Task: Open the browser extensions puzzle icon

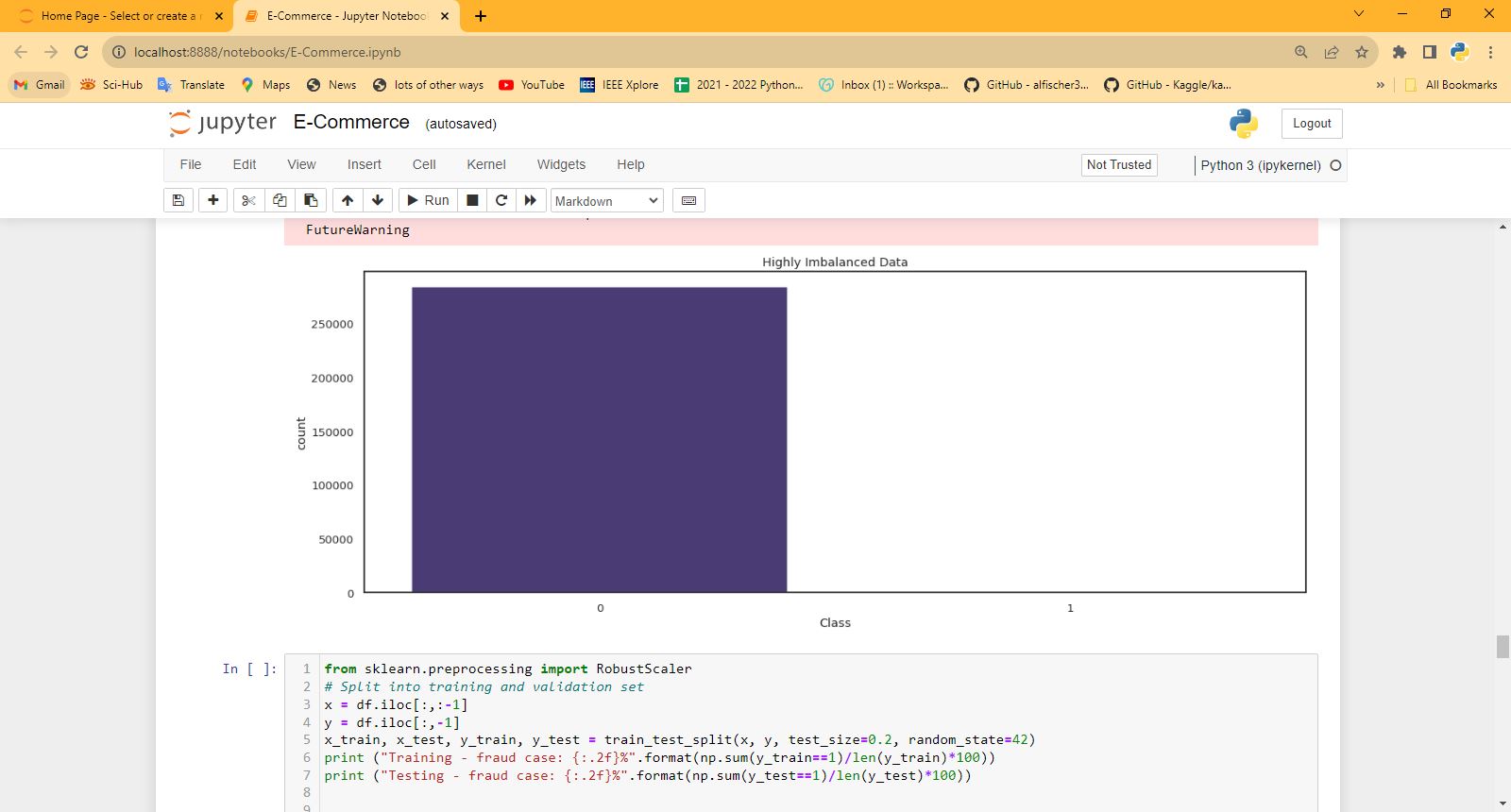Action: (x=1400, y=52)
